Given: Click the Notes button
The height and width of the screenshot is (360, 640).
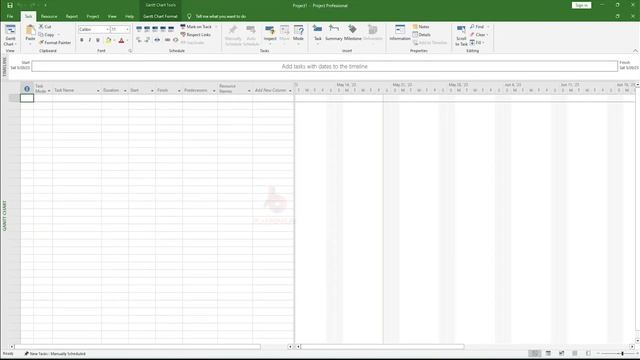Looking at the screenshot, I should (421, 27).
